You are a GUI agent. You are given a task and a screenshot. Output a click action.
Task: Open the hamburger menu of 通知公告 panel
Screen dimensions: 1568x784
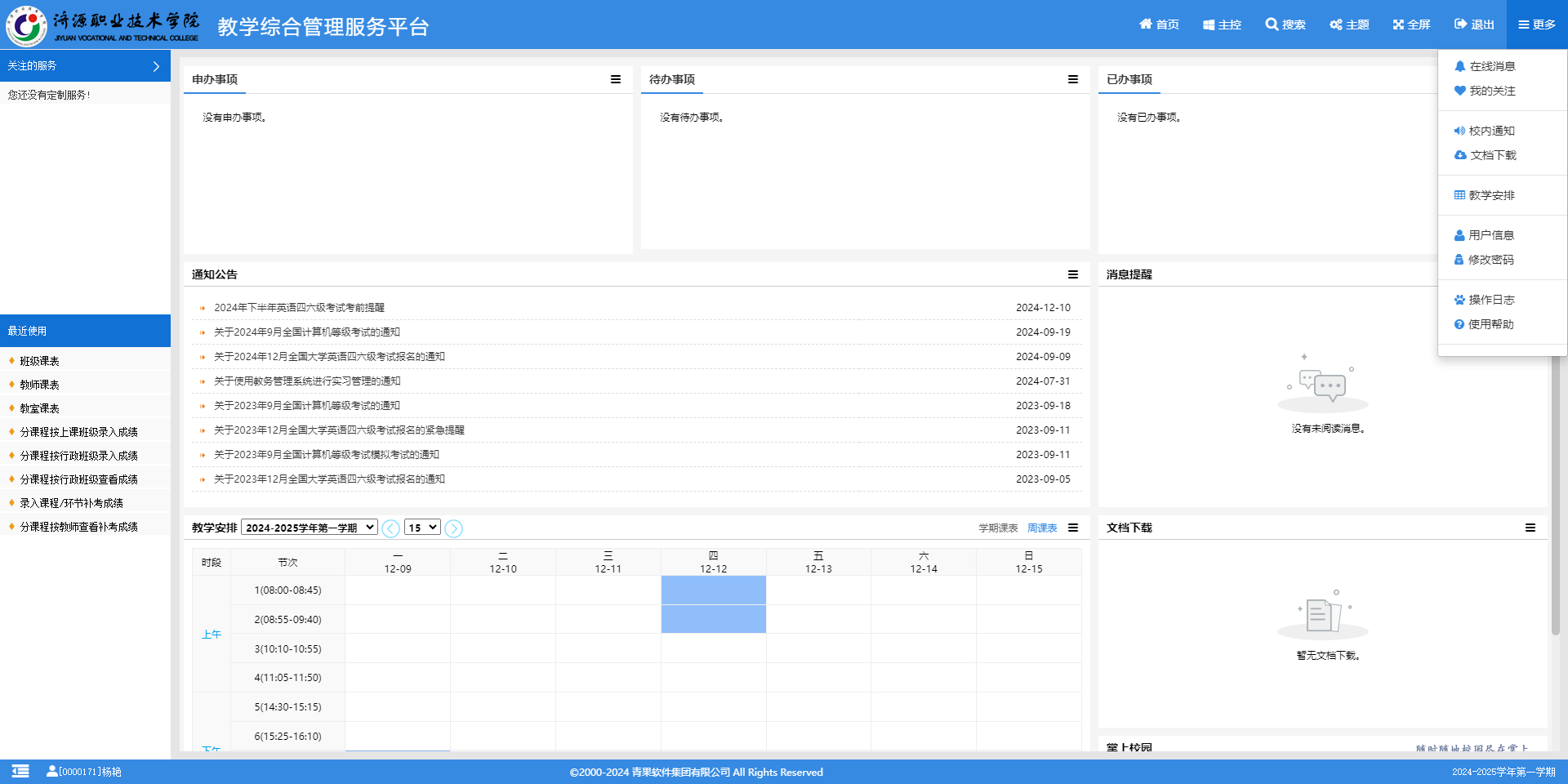tap(1073, 274)
